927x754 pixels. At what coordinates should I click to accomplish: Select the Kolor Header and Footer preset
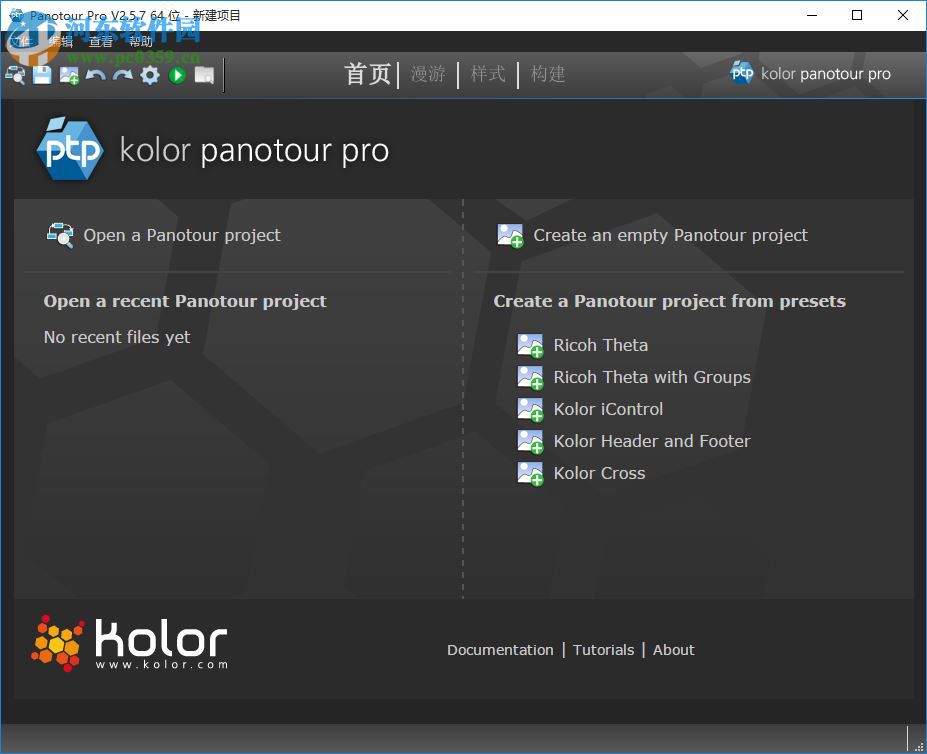click(651, 441)
